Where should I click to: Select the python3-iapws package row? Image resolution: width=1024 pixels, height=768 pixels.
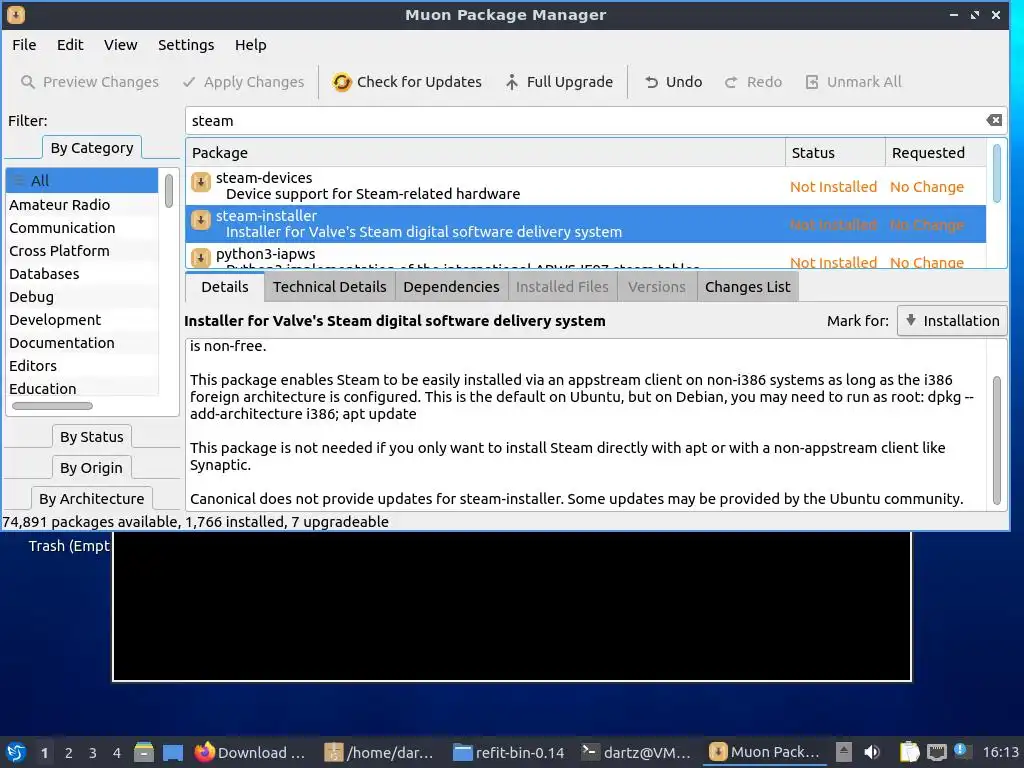click(586, 257)
